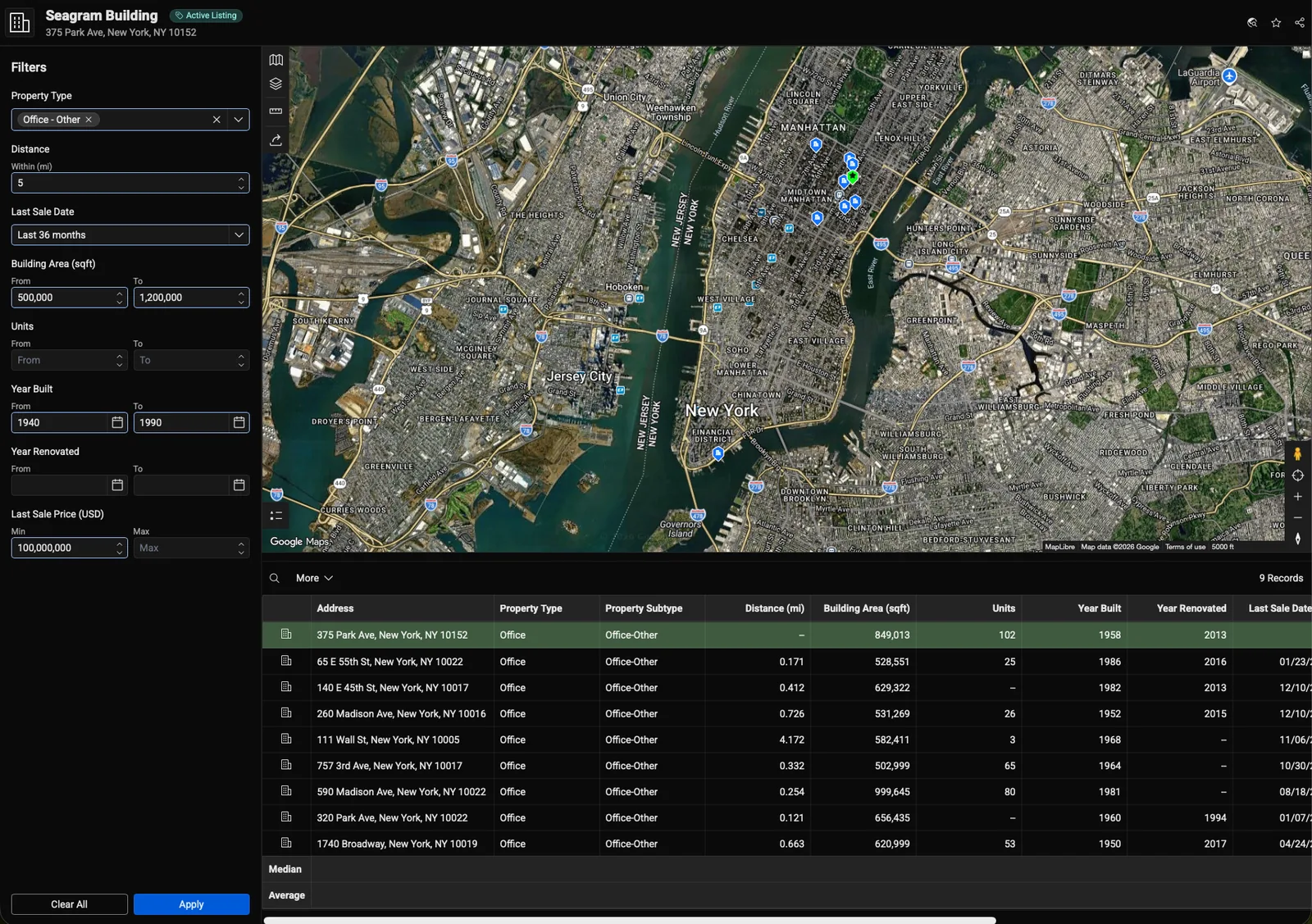Click the Apply filters button
Viewport: 1312px width, 924px height.
[x=191, y=904]
